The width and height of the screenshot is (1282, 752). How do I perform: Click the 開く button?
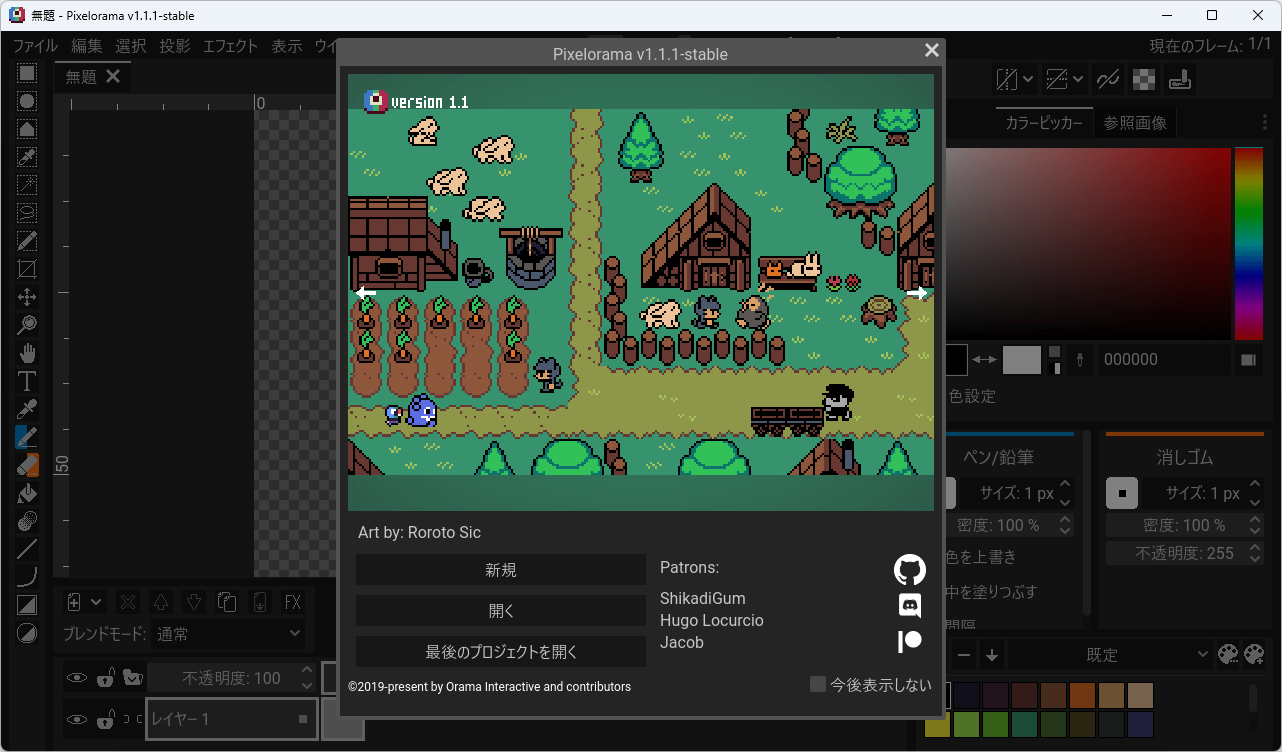[x=501, y=611]
